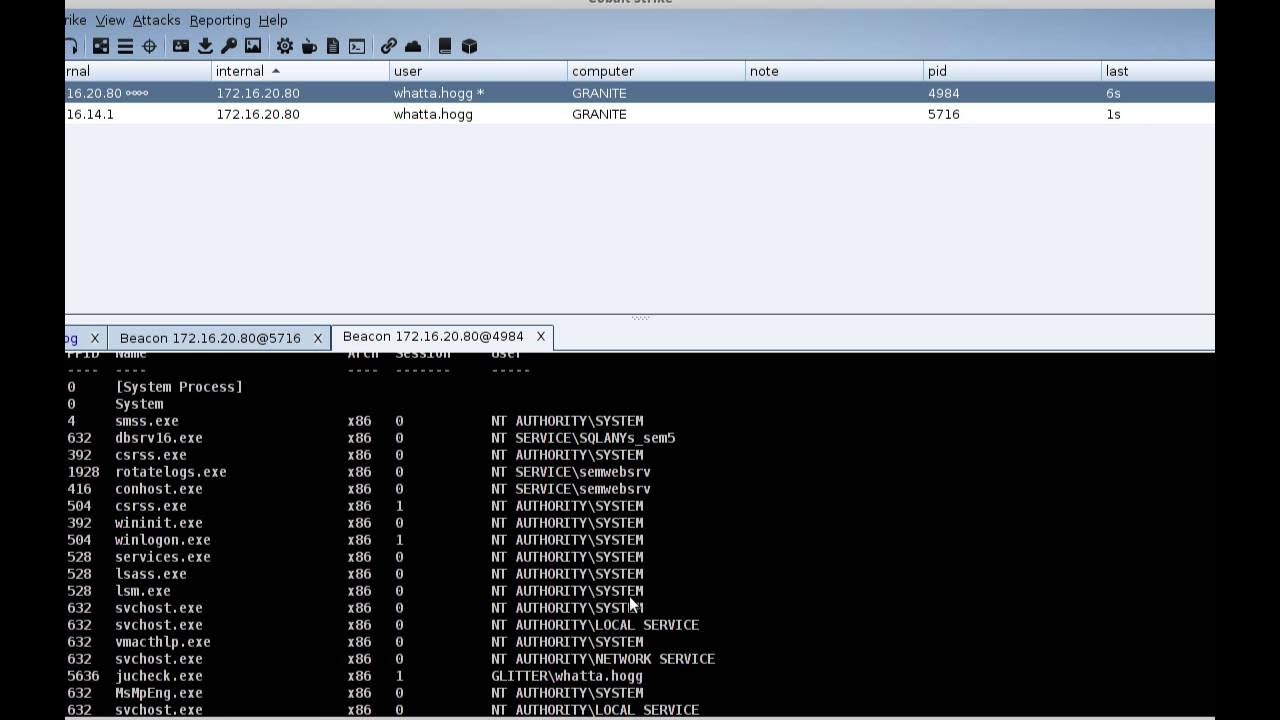Close the Beacon 172.16.20.80@4984 tab
This screenshot has width=1280, height=720.
[x=541, y=336]
